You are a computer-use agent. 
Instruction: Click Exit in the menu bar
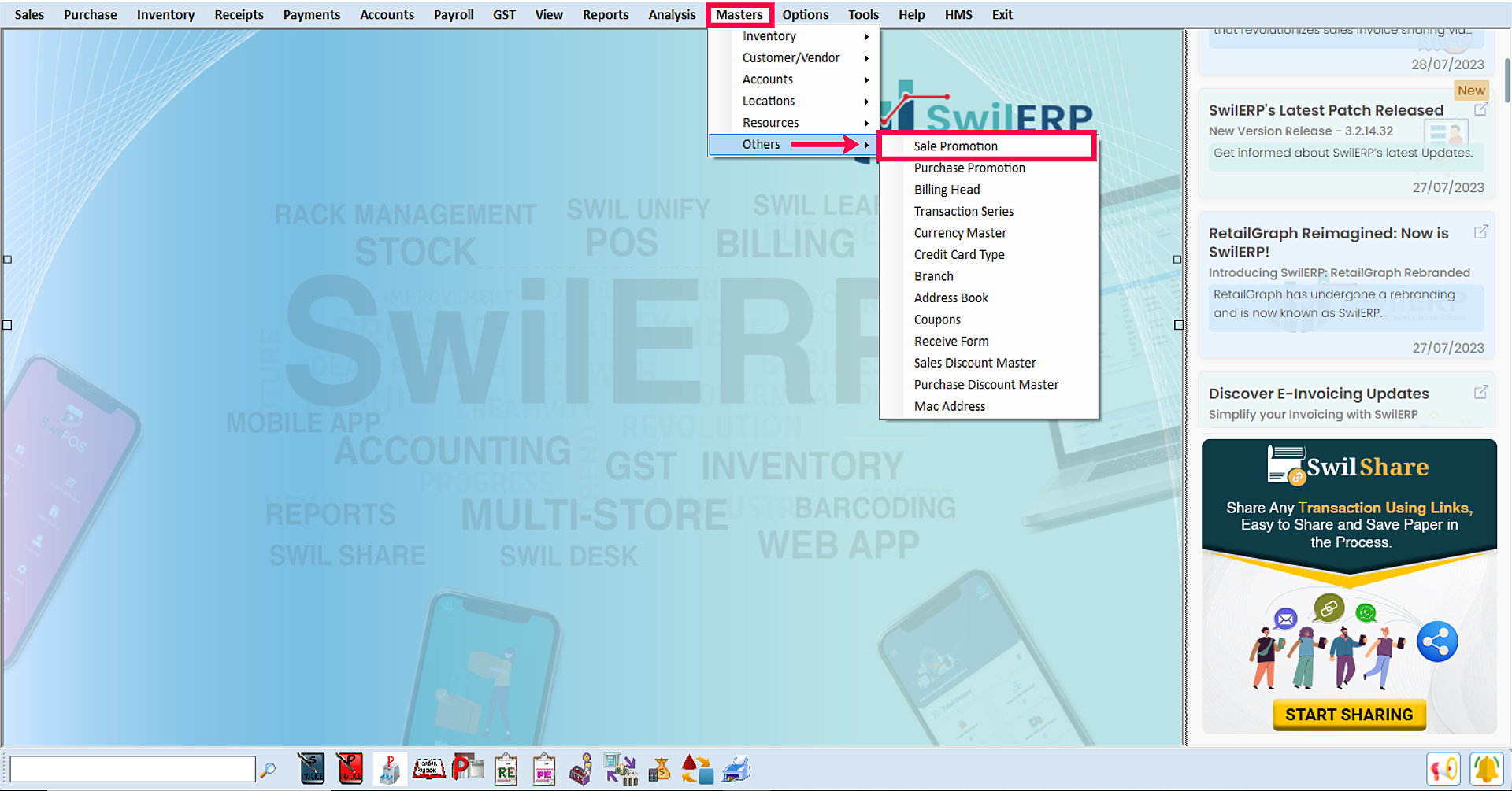pyautogui.click(x=1002, y=14)
